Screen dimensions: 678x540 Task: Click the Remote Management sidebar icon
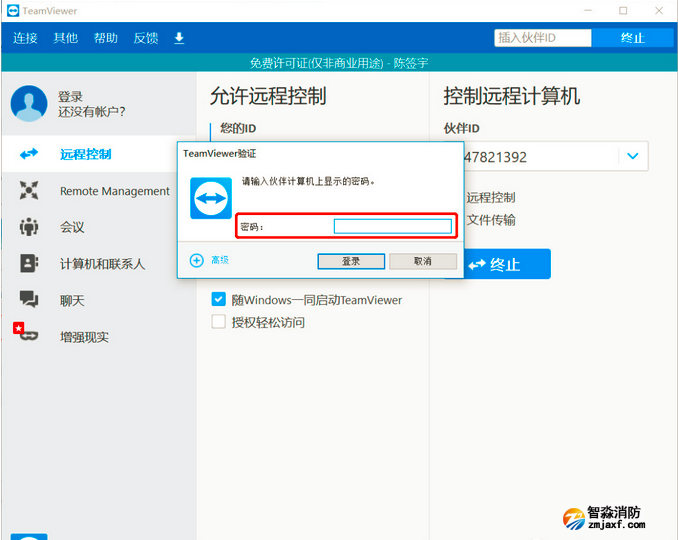[29, 191]
